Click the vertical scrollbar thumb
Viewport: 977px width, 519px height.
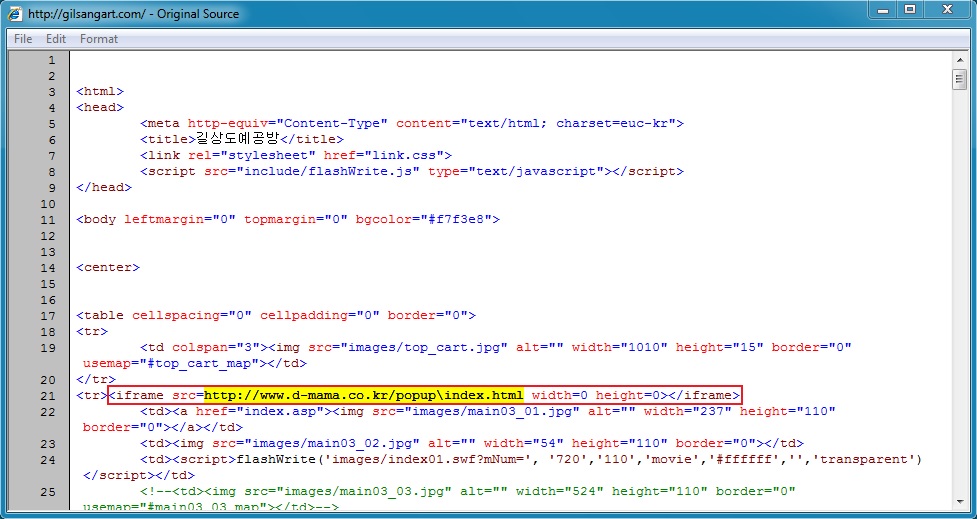(960, 80)
